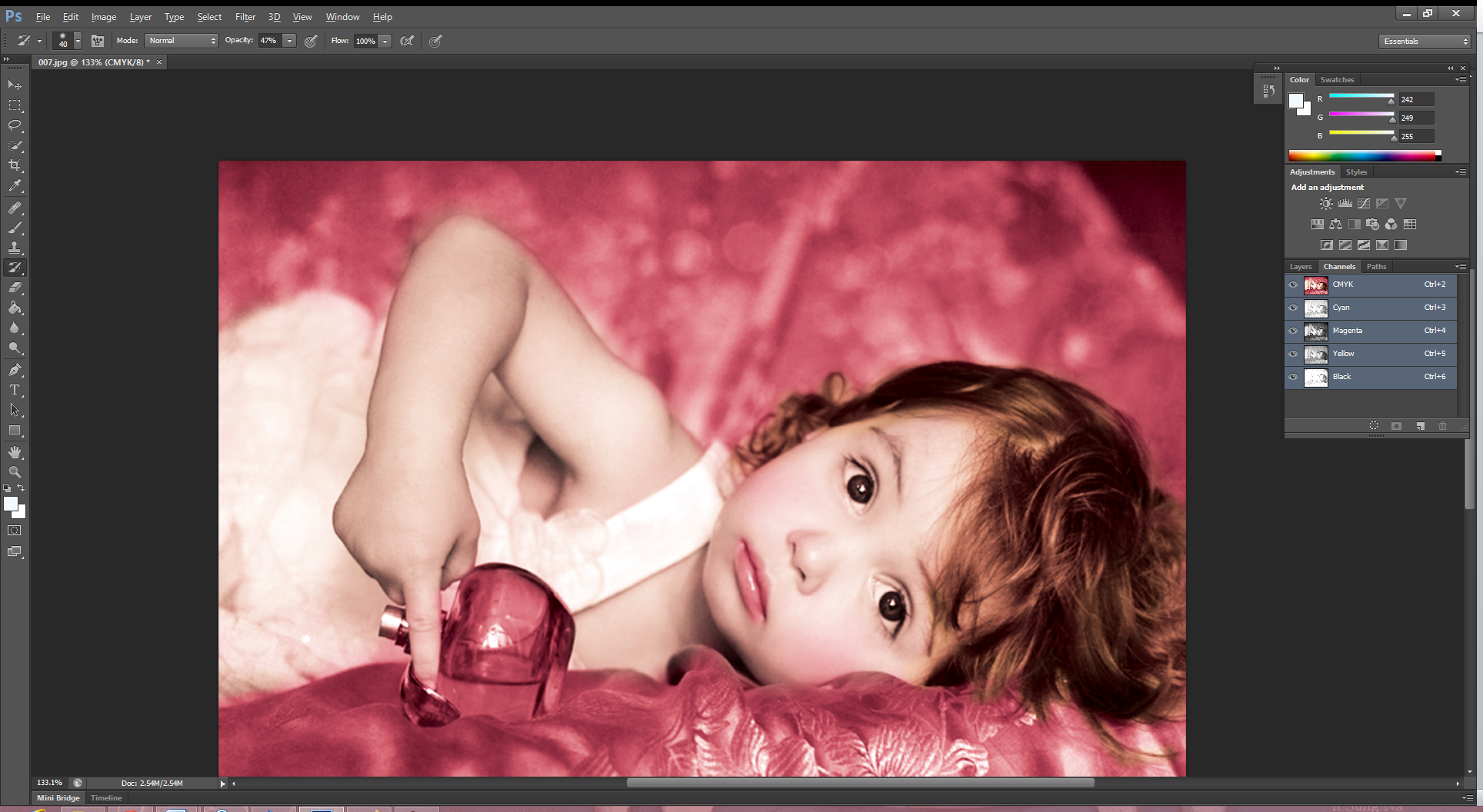Select the Spot Healing Brush tool

(x=15, y=208)
